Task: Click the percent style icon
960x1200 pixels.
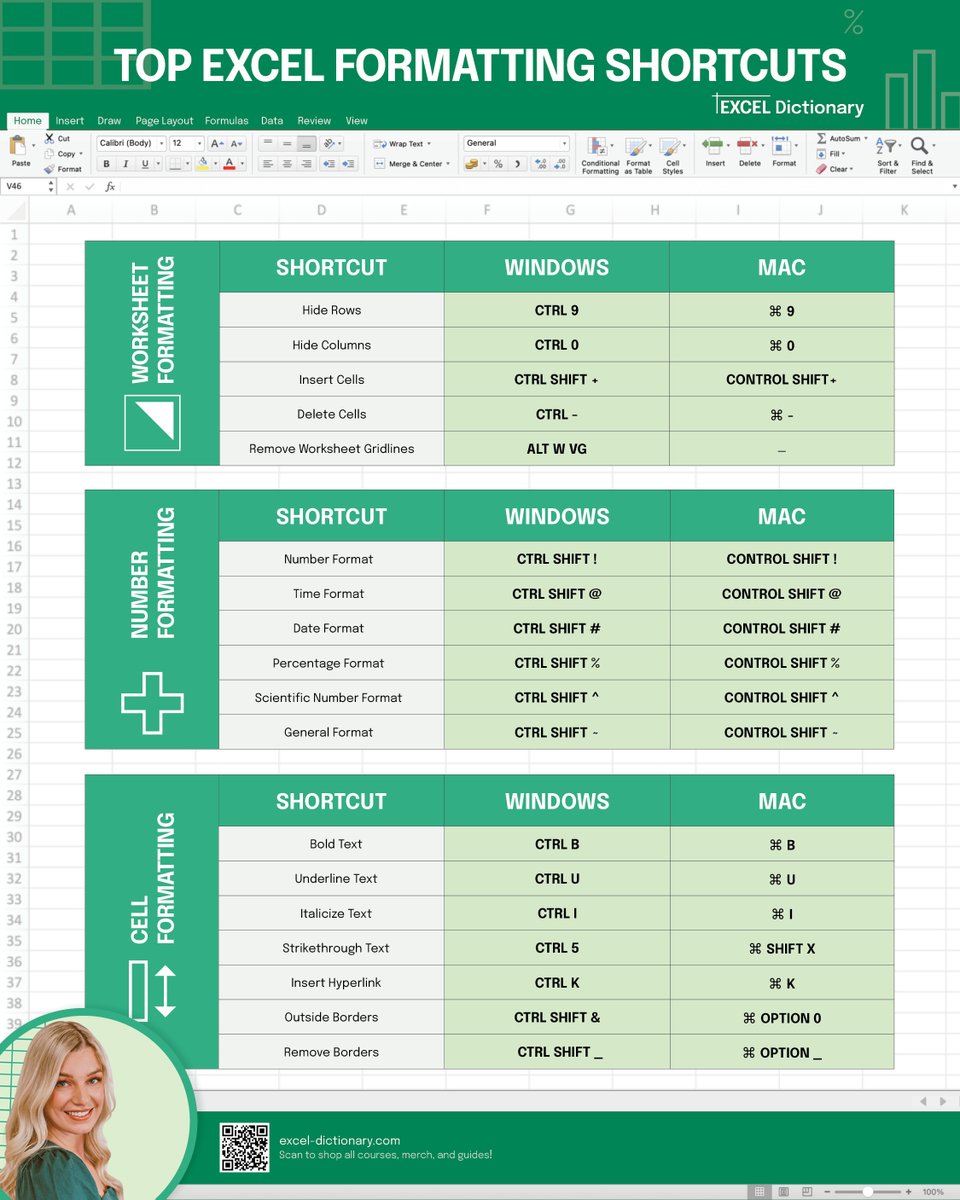Action: coord(498,164)
